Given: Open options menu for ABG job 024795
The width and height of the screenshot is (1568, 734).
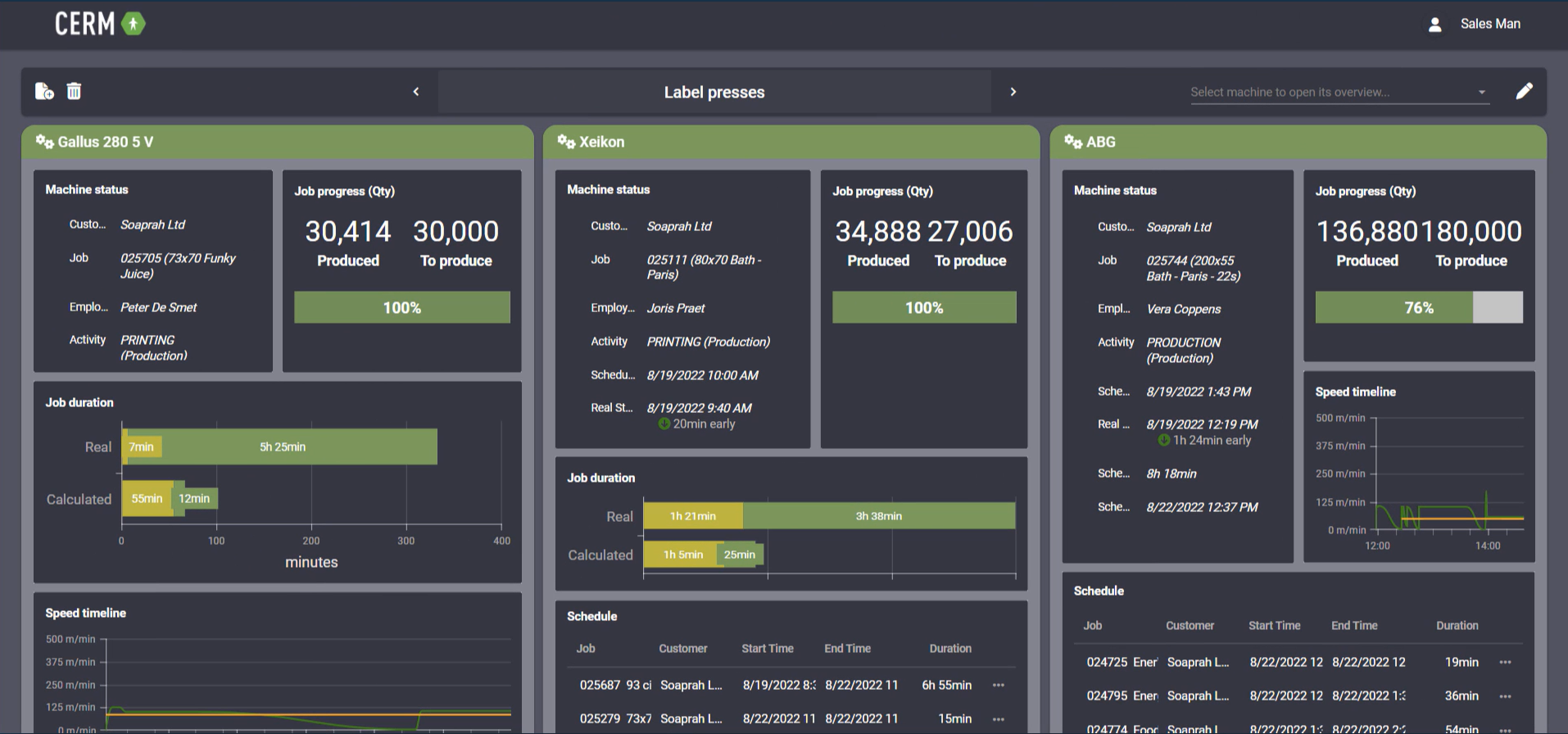Looking at the screenshot, I should (1505, 695).
